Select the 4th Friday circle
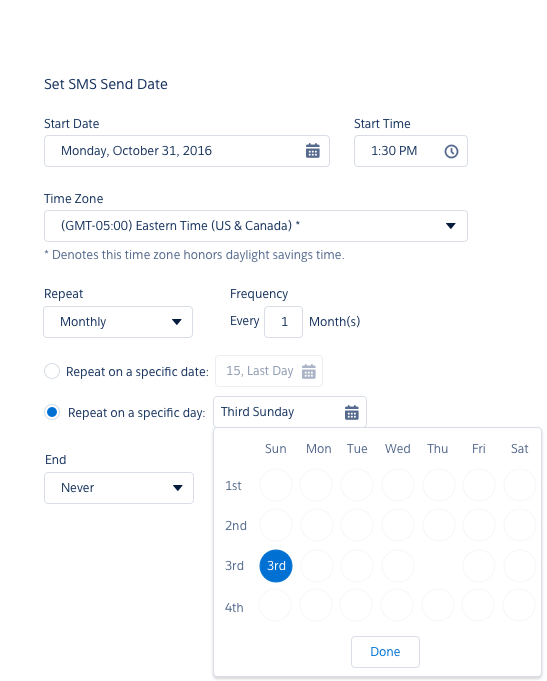 point(478,605)
